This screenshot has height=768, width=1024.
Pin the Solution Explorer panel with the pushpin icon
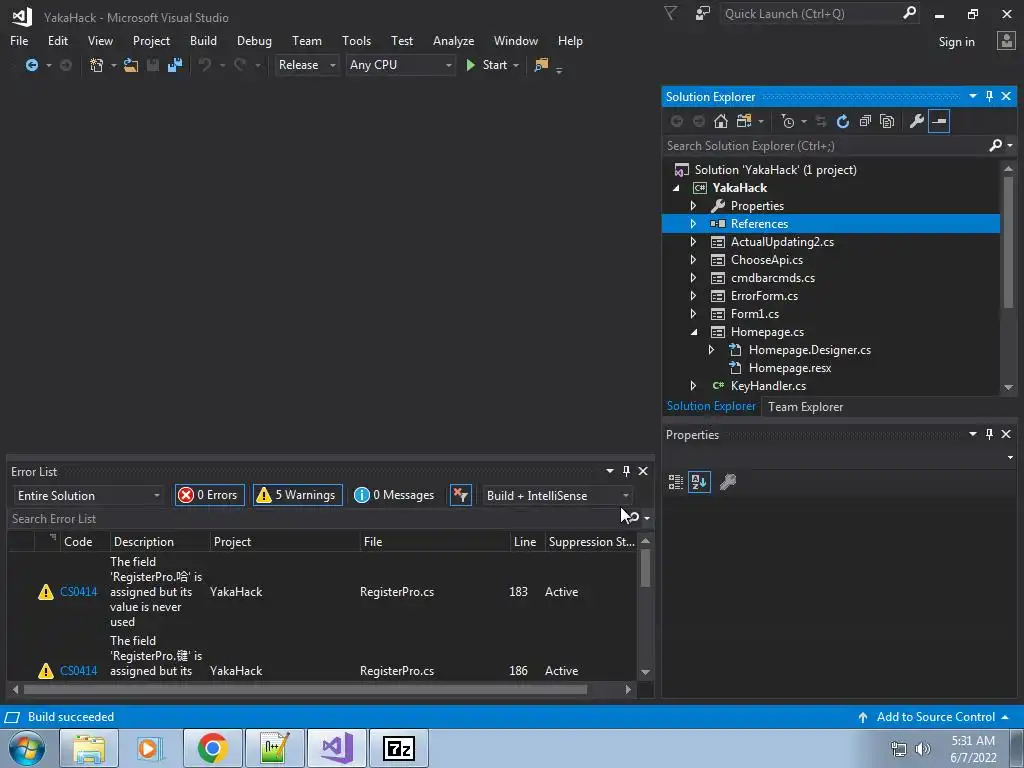989,97
